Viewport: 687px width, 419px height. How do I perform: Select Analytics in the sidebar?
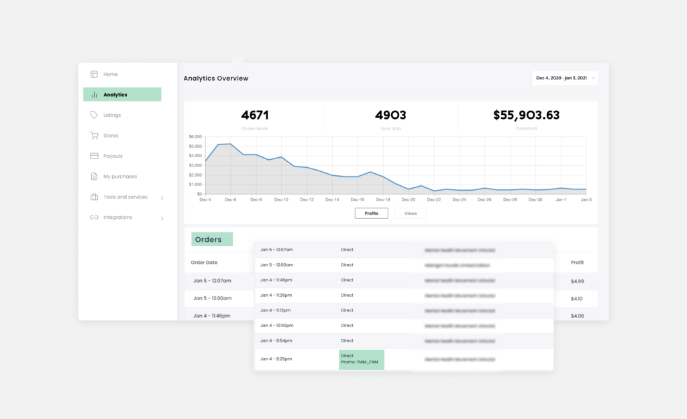[x=122, y=94]
